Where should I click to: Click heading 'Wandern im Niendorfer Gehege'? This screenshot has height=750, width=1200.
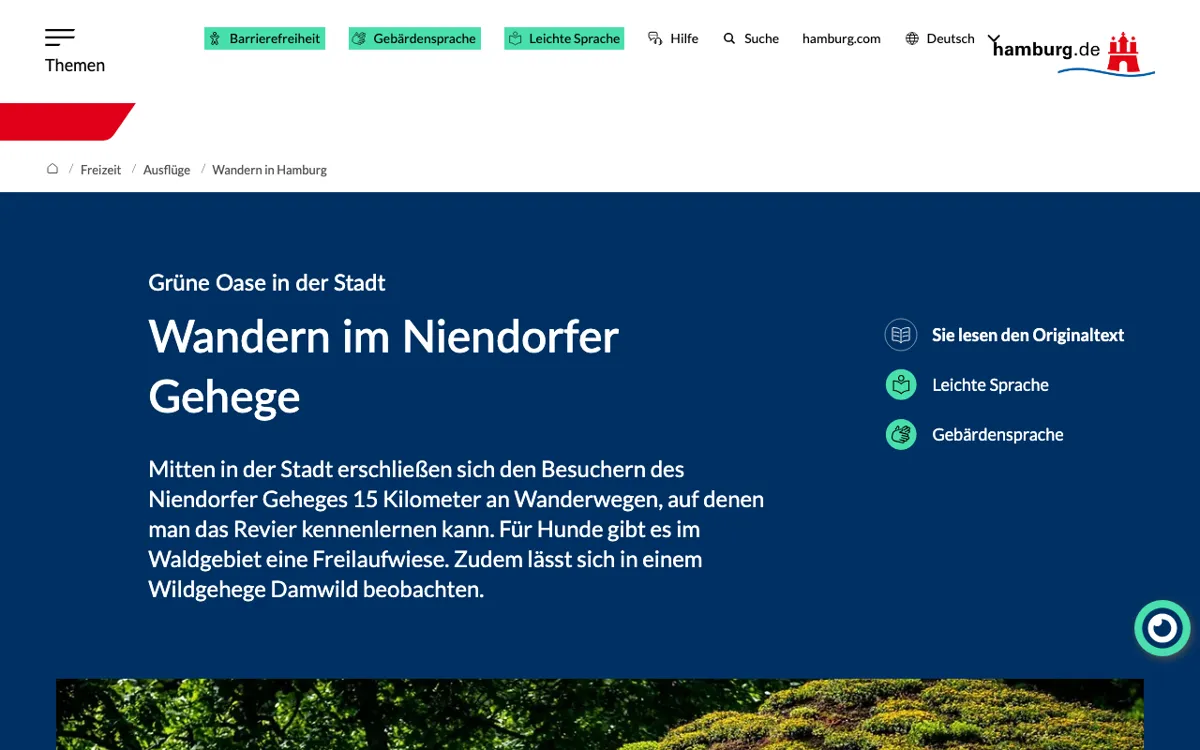tap(384, 366)
